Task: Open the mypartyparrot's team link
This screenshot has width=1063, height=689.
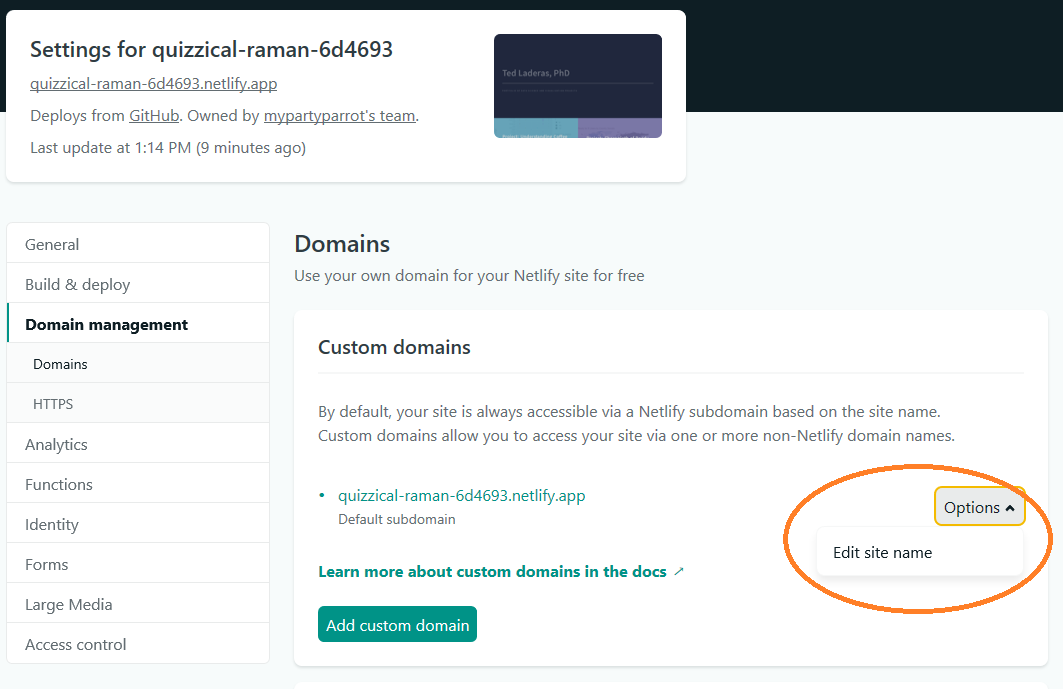Action: tap(339, 116)
